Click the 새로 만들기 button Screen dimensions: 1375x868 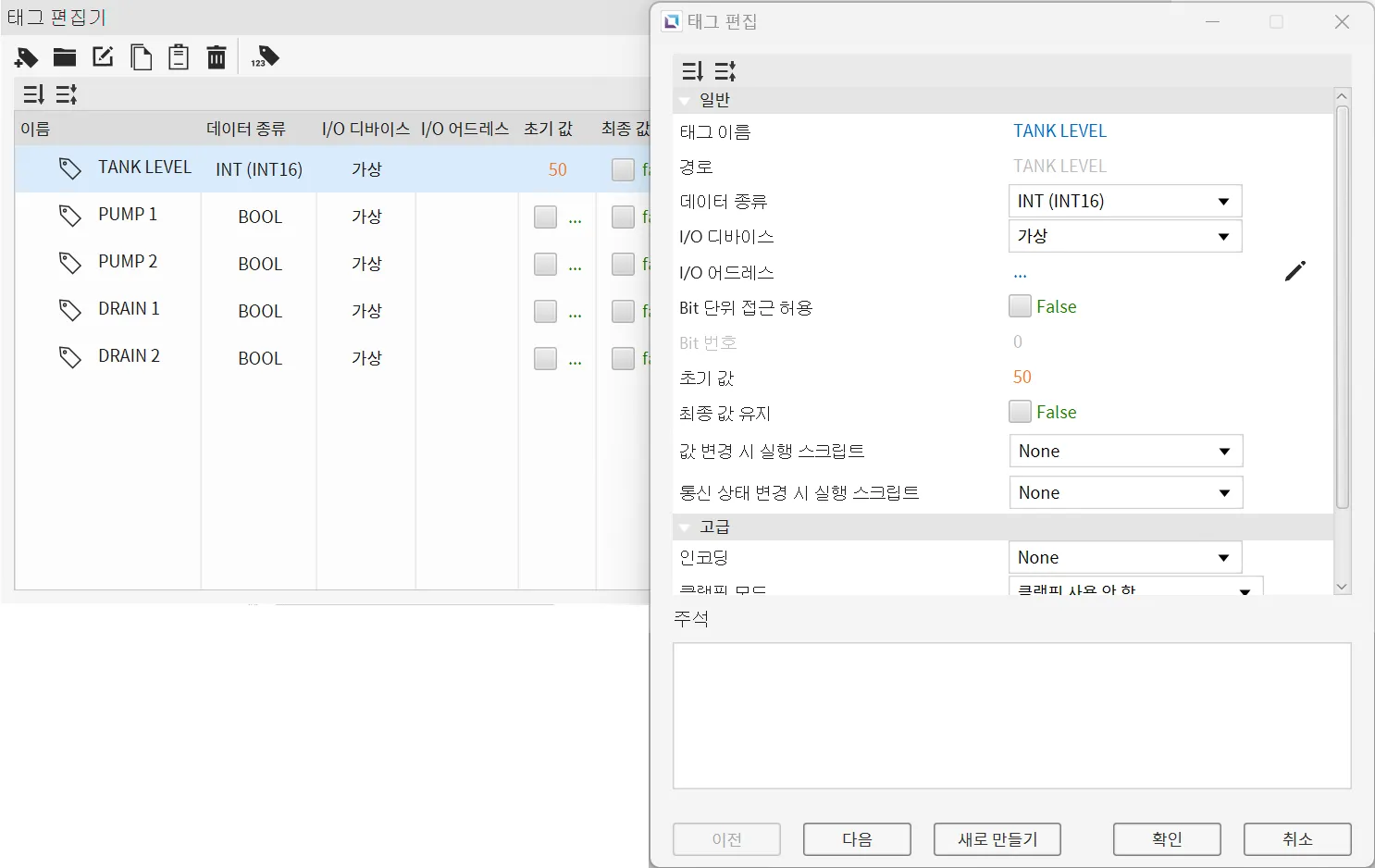(x=997, y=839)
